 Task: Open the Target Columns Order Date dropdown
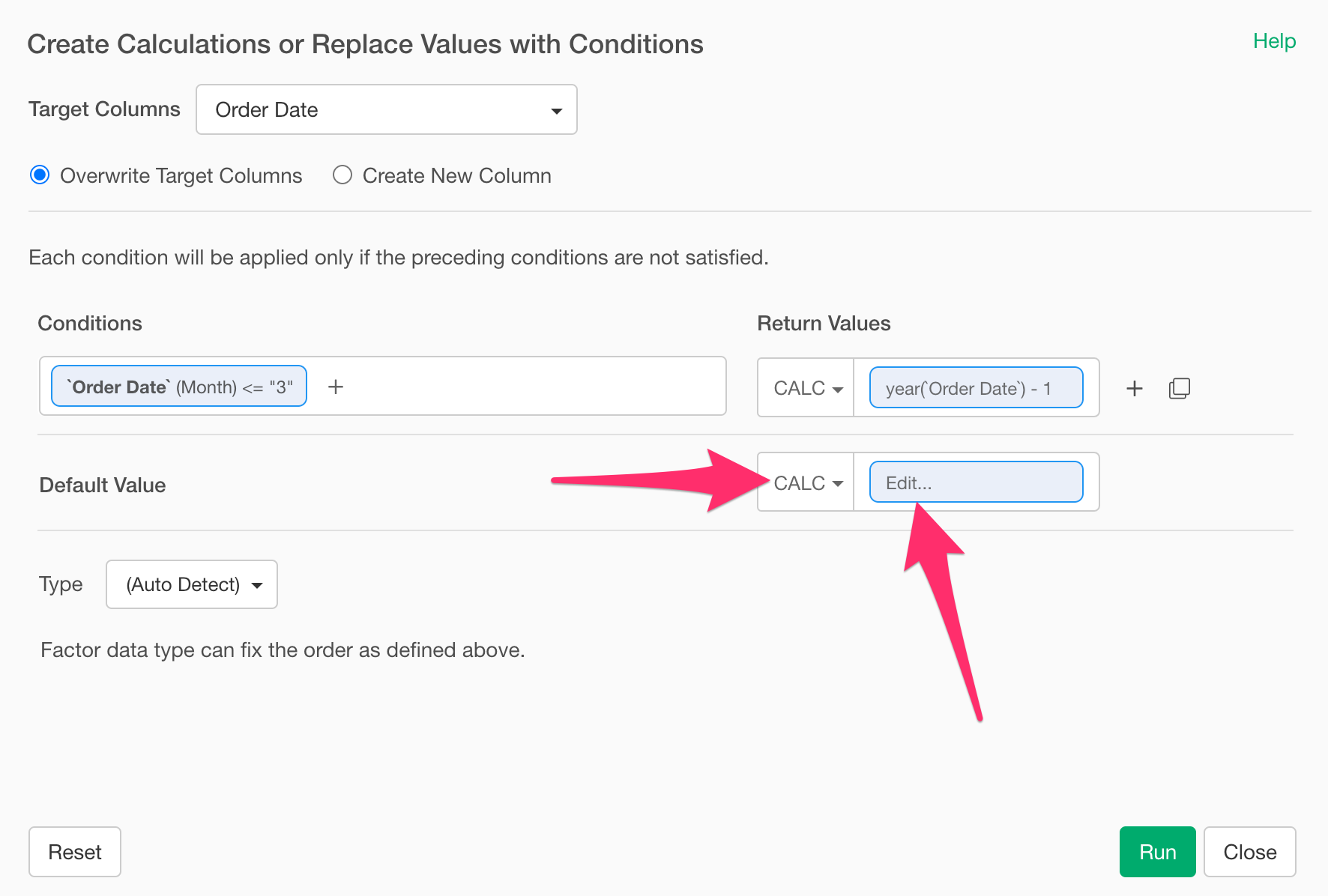tap(386, 109)
